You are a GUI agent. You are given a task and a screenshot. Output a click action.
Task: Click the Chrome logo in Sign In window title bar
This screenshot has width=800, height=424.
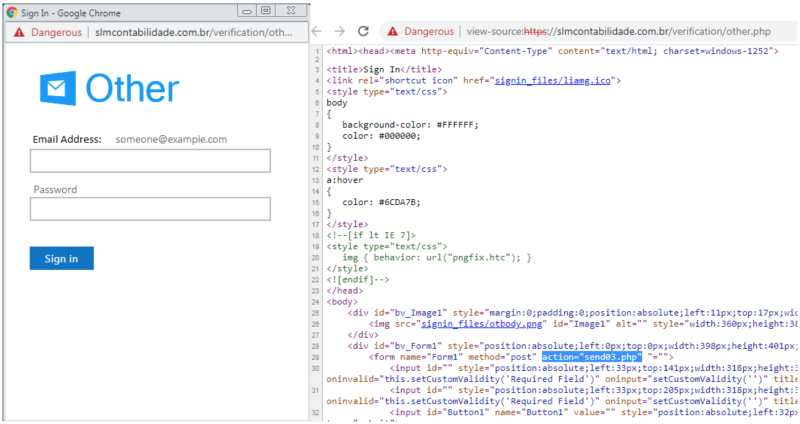pos(12,13)
